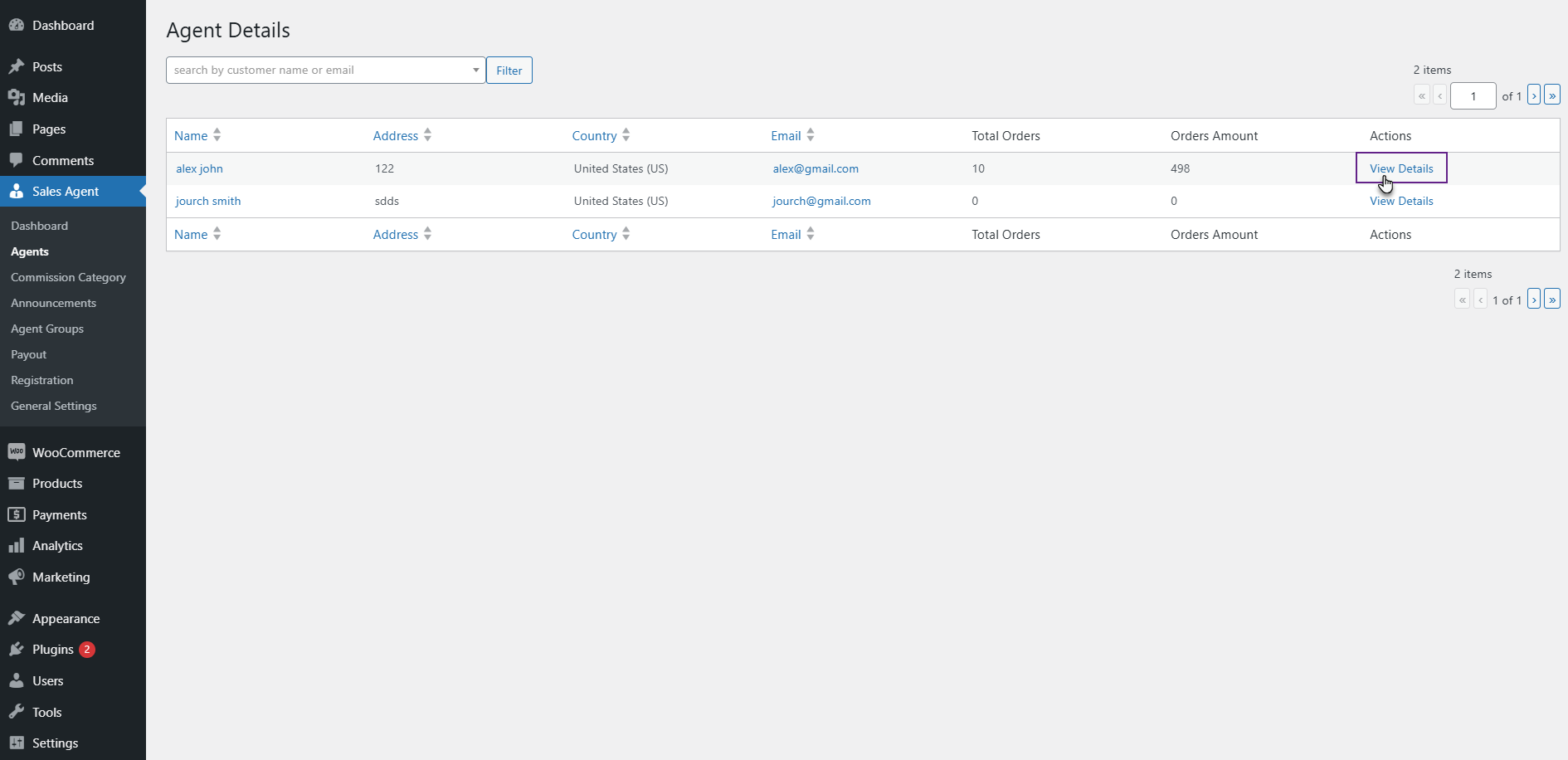
Task: Click the Posts pushpin icon
Action: (17, 66)
